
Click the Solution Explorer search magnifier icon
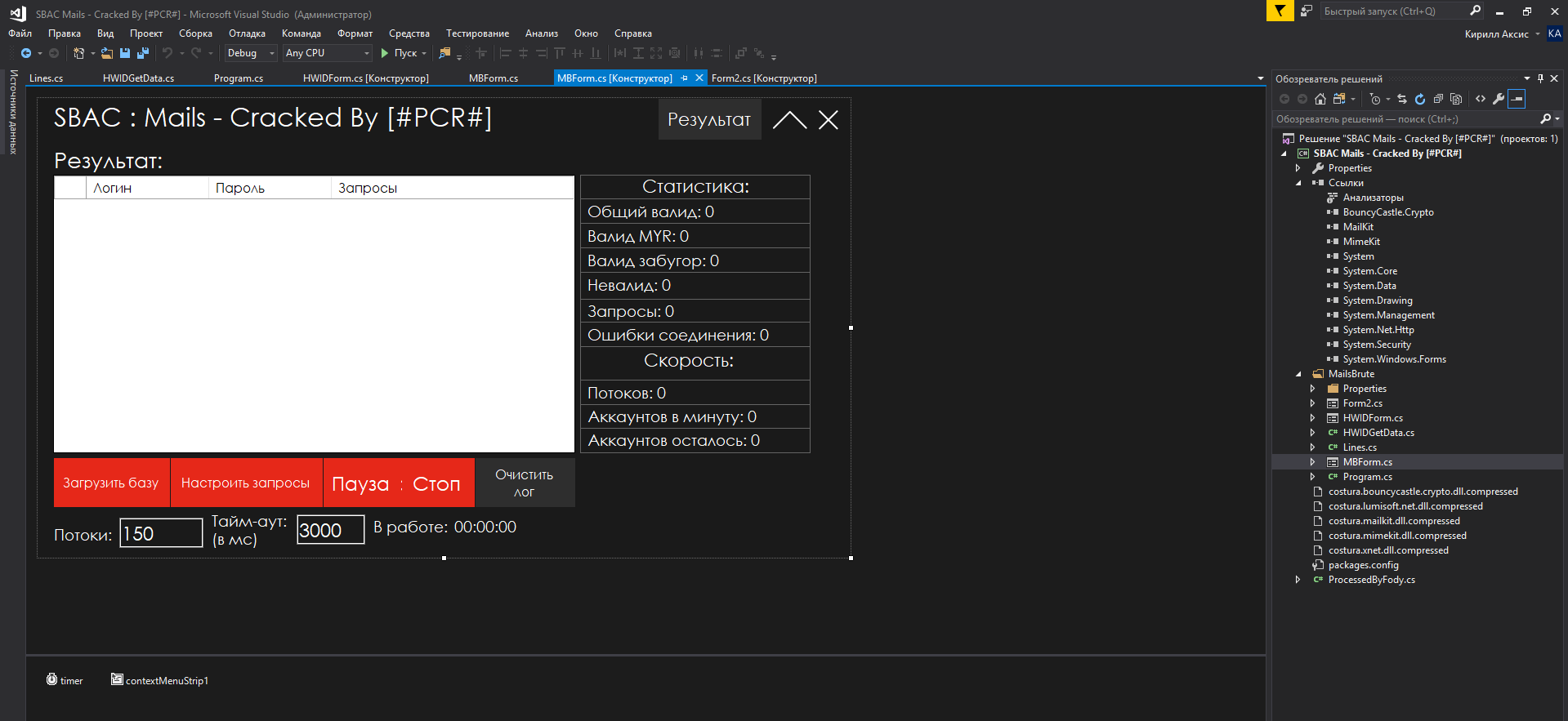click(1545, 119)
